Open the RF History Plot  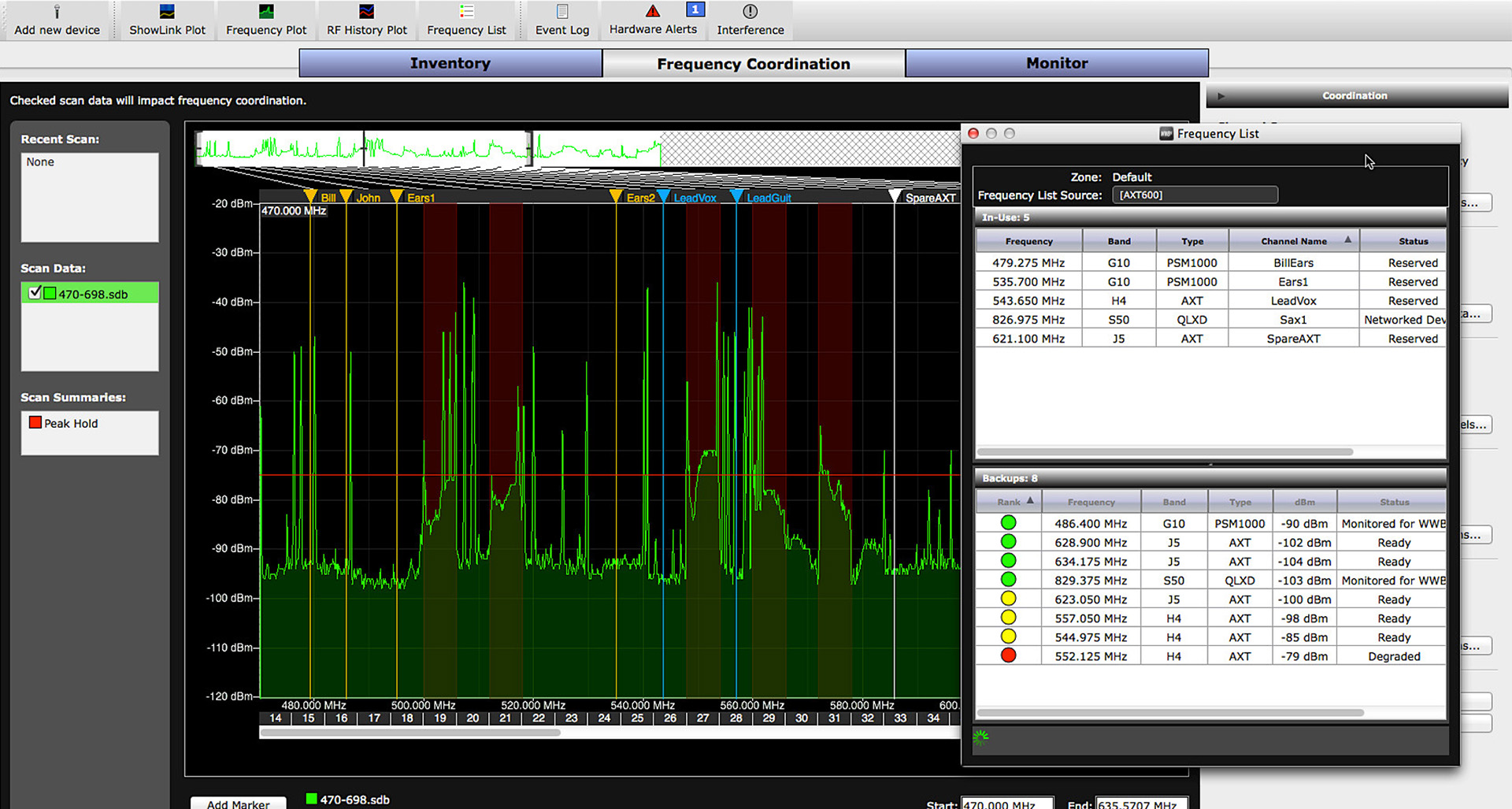coord(367,20)
